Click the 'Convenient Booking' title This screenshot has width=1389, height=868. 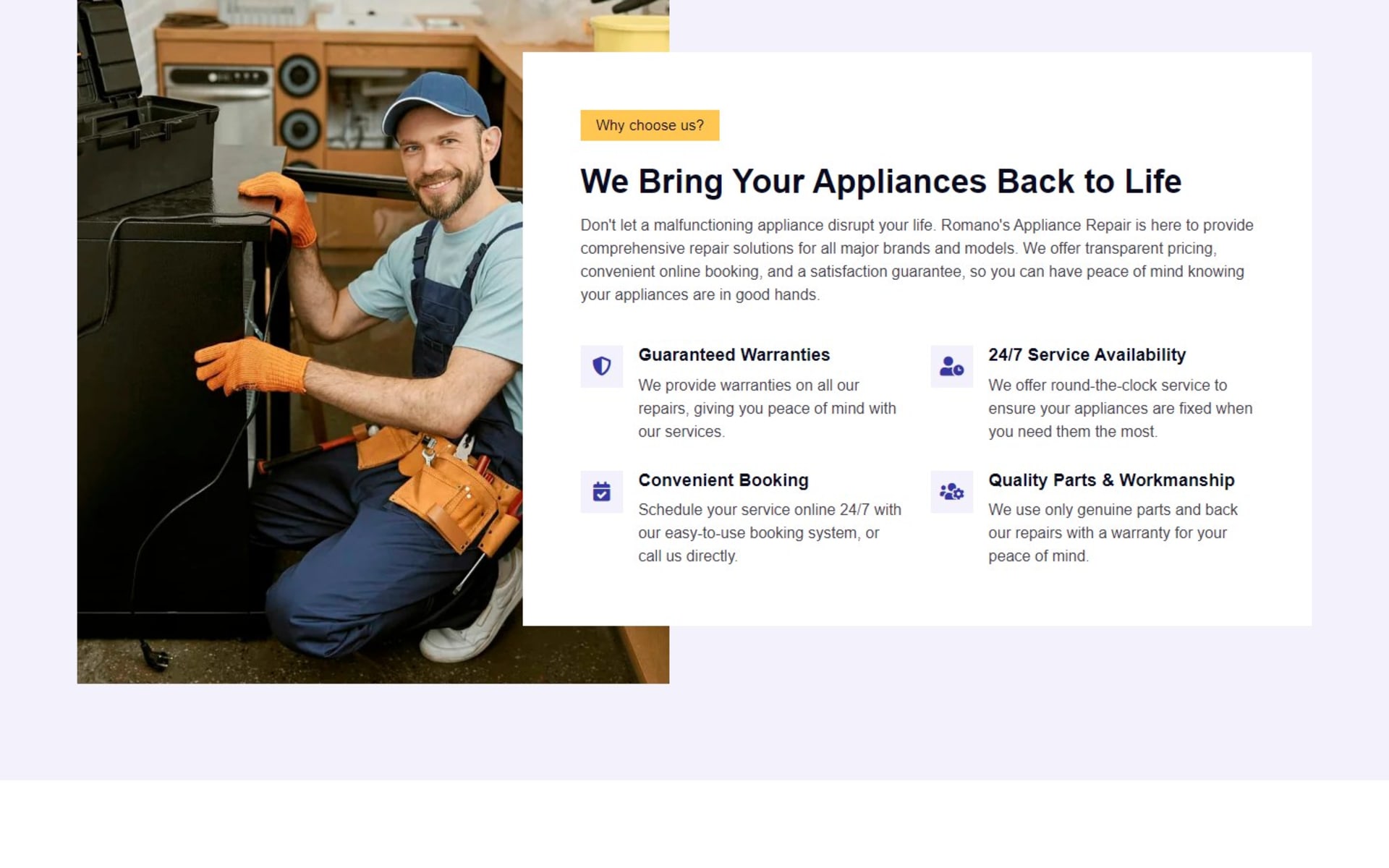[x=723, y=480]
